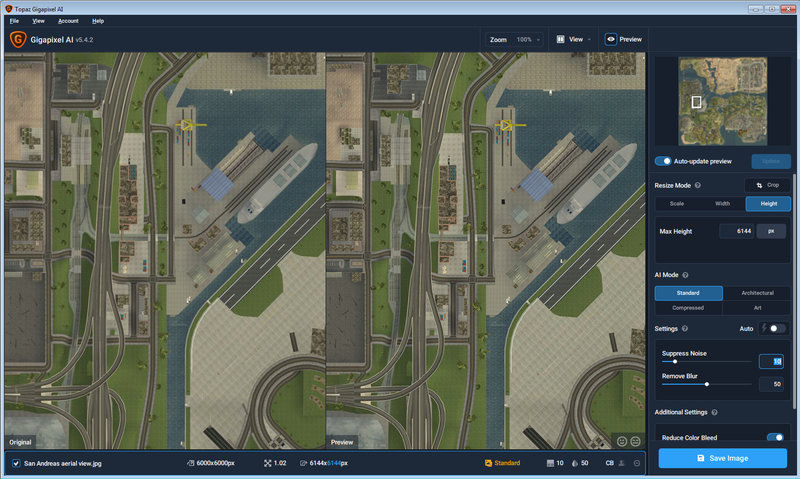This screenshot has width=800, height=479.
Task: Click the Save Image button
Action: (722, 458)
